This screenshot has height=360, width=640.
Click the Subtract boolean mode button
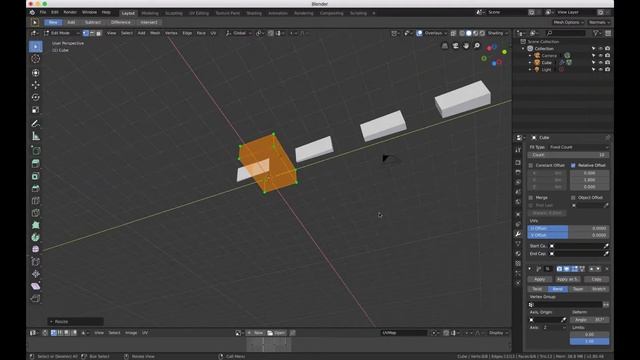(93, 22)
